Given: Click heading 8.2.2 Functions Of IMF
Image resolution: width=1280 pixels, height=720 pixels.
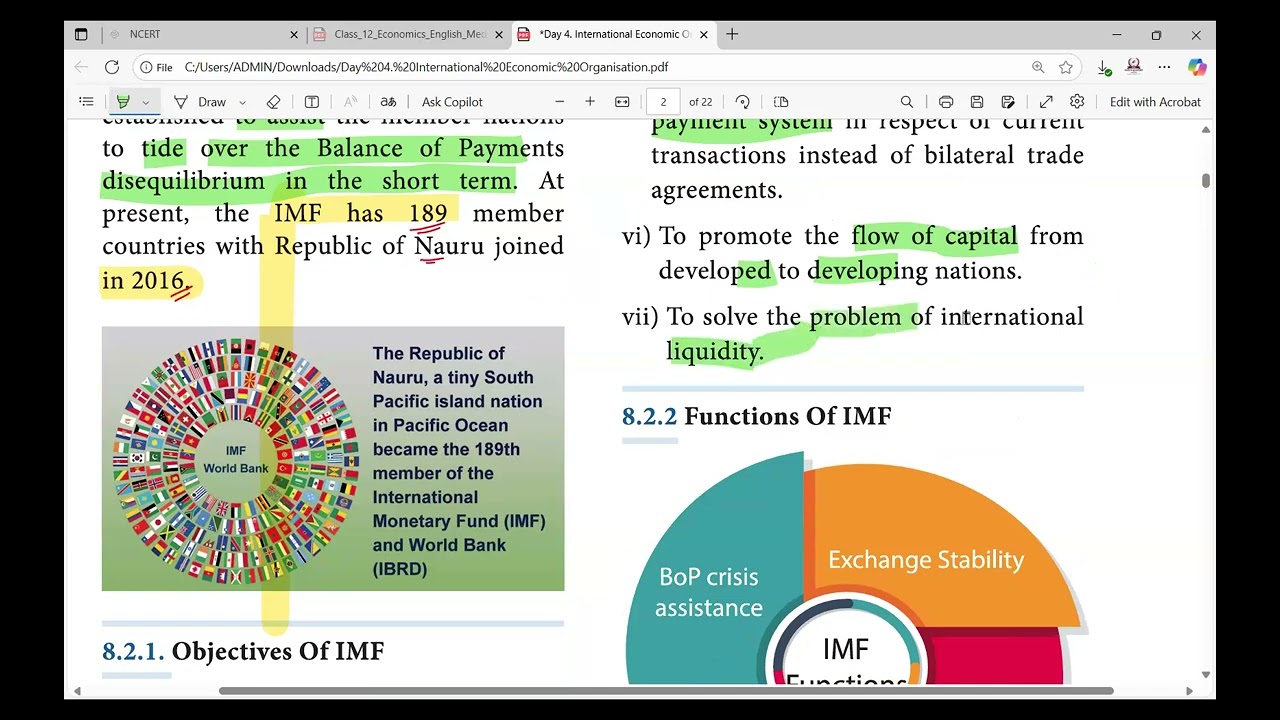Looking at the screenshot, I should coord(757,416).
